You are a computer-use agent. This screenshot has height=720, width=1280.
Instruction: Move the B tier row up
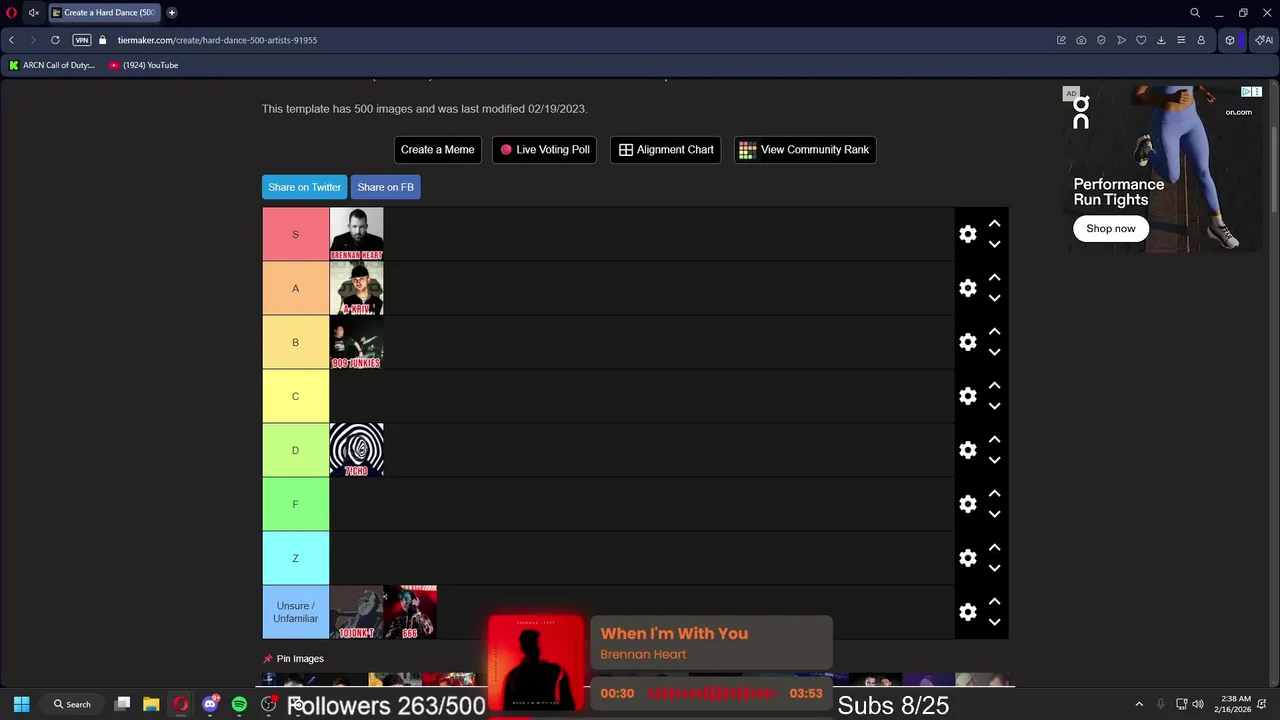pos(994,332)
